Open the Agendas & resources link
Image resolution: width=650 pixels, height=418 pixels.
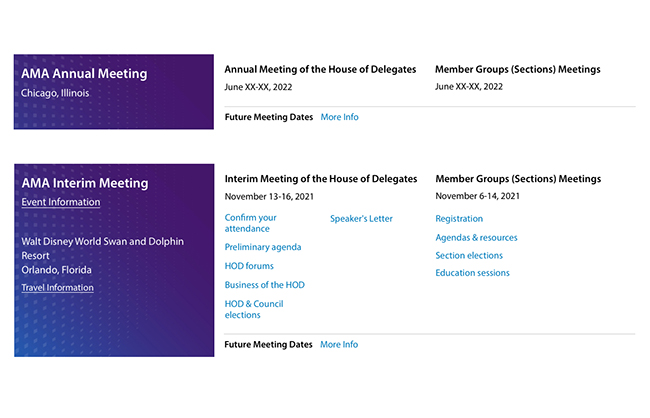point(476,238)
